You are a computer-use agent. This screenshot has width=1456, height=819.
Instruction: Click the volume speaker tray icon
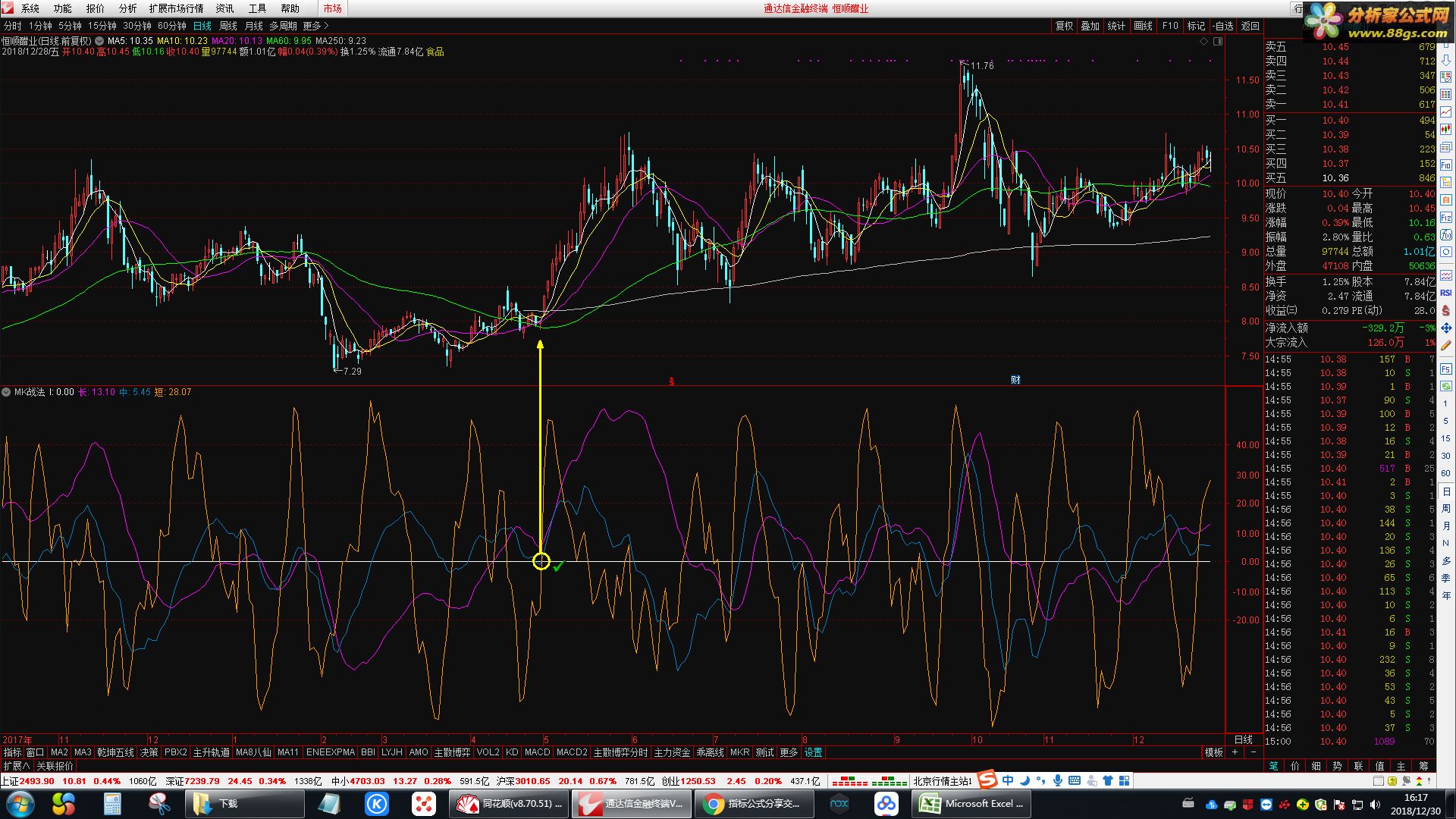(x=1375, y=805)
